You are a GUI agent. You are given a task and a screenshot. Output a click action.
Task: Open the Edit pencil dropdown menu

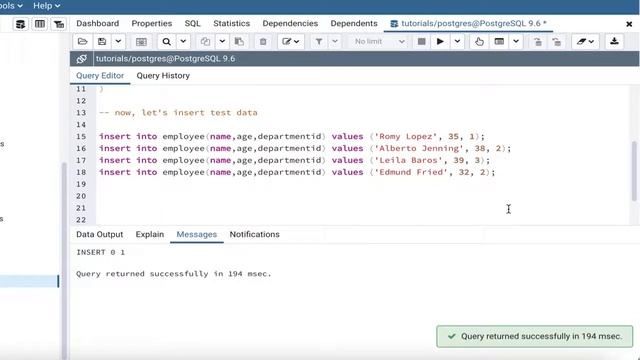click(x=291, y=41)
